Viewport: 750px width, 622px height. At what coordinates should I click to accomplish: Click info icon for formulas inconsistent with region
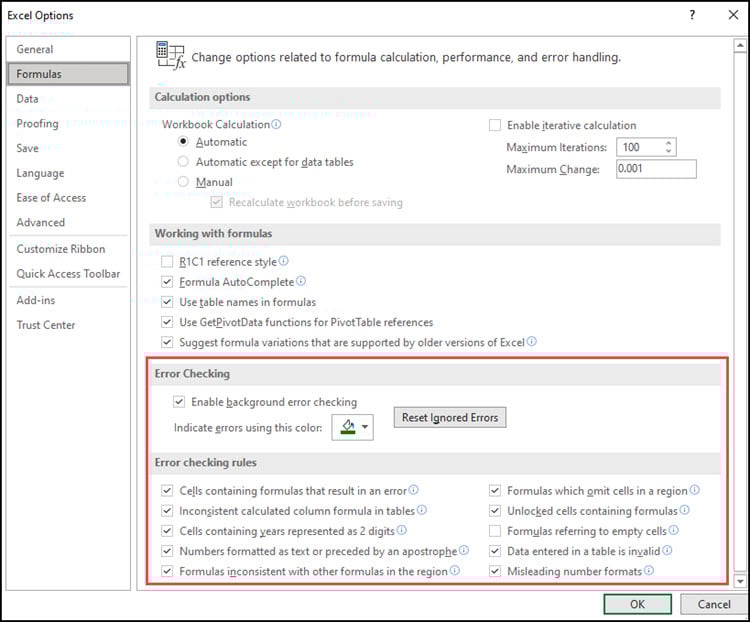tap(455, 570)
